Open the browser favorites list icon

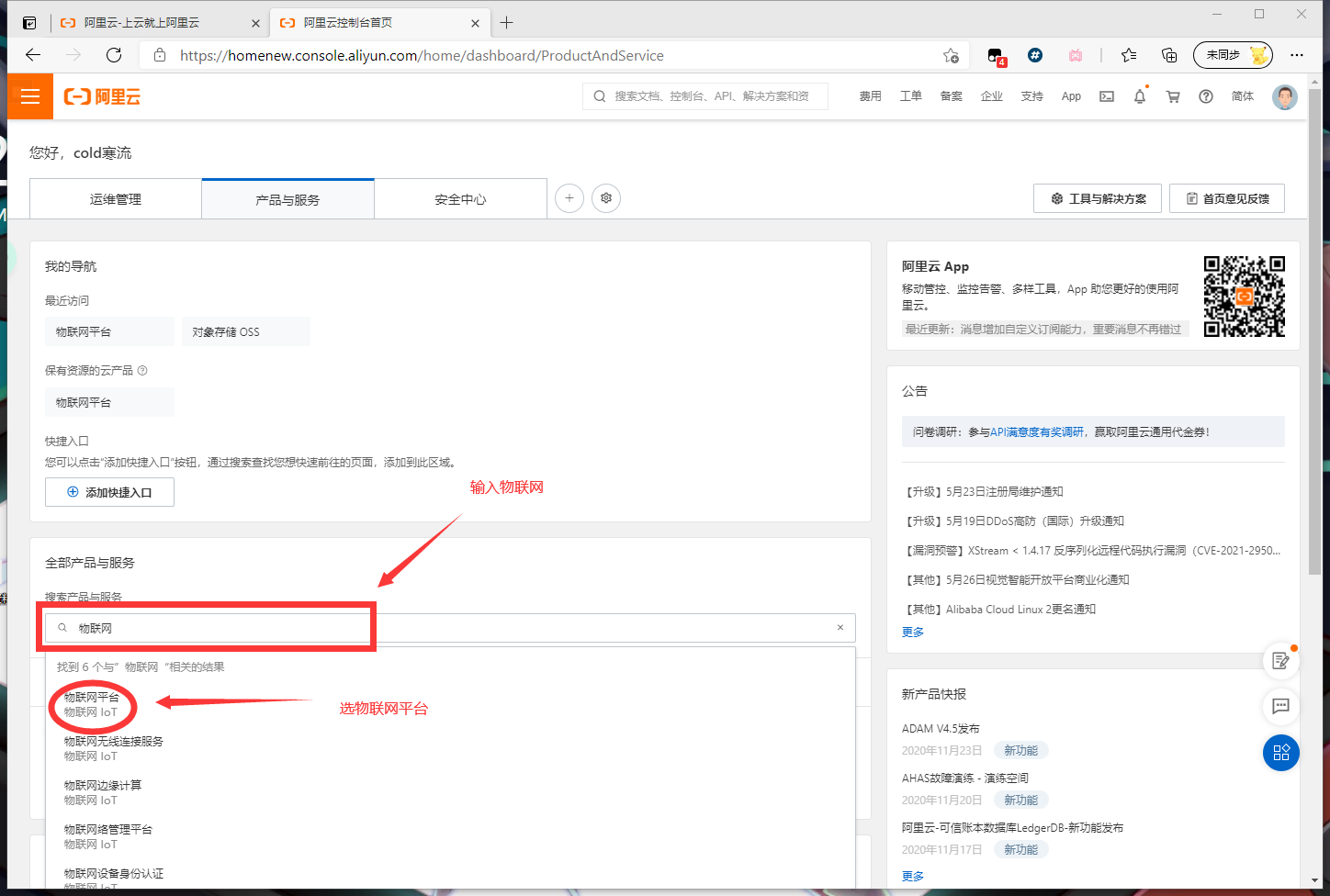pyautogui.click(x=1129, y=55)
